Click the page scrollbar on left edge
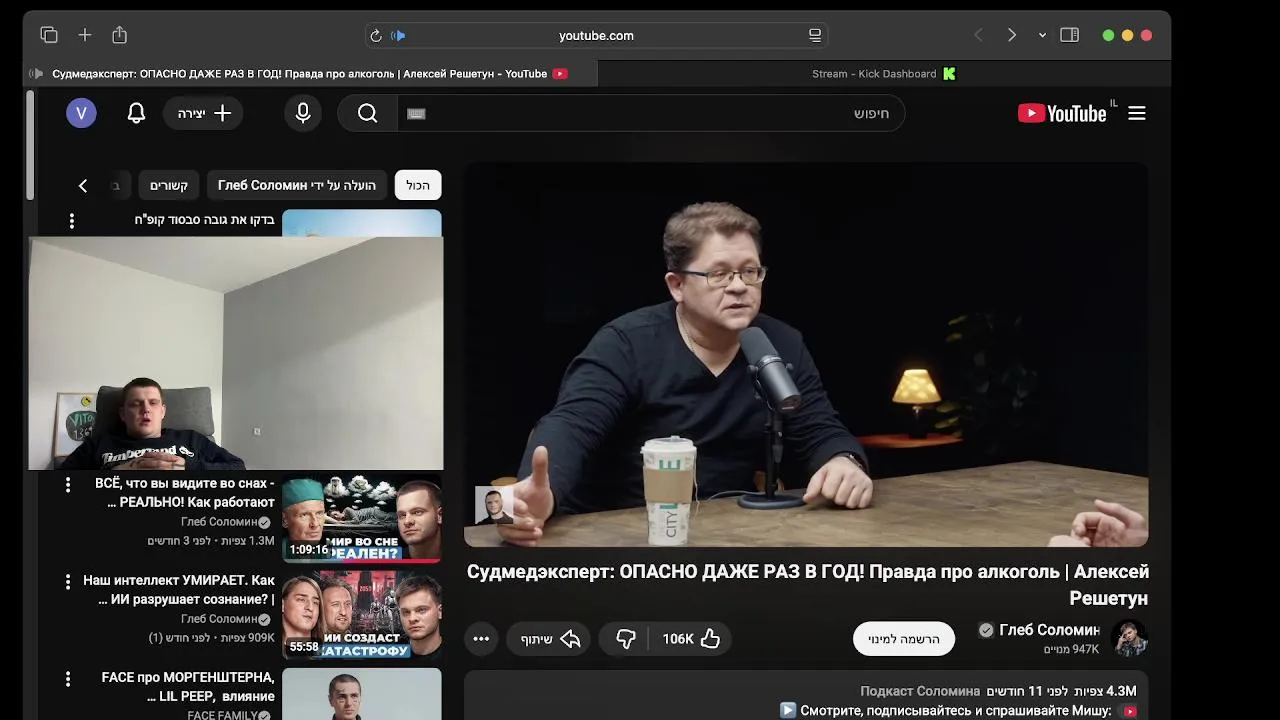The height and width of the screenshot is (720, 1280). (x=31, y=145)
